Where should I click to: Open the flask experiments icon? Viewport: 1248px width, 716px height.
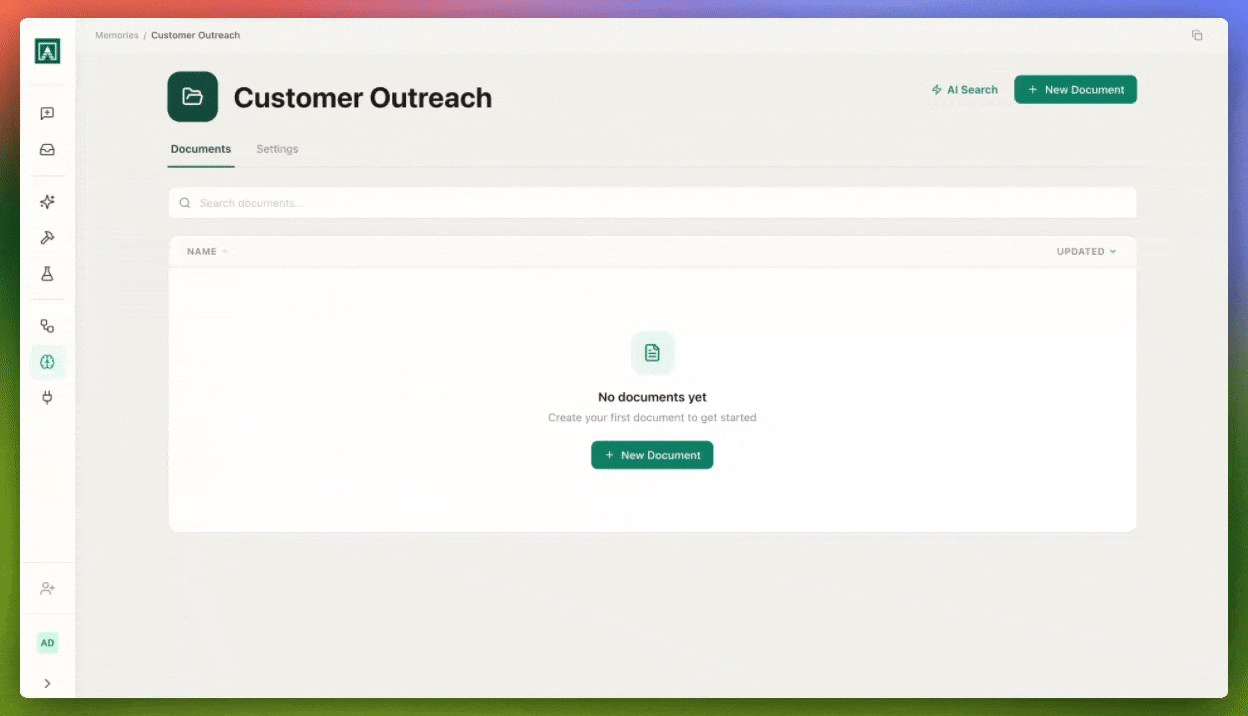click(x=47, y=274)
